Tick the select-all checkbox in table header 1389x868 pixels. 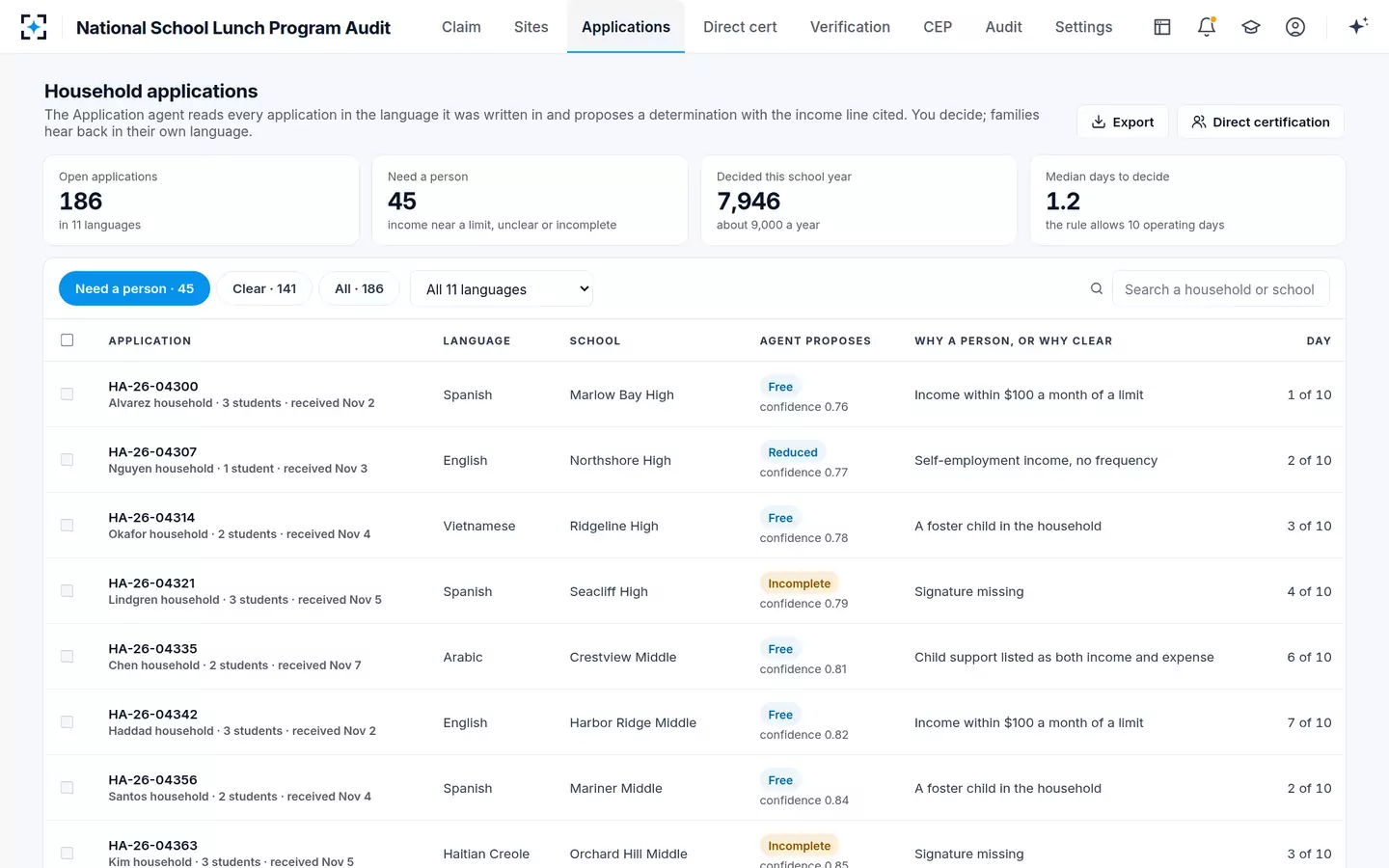(x=67, y=339)
